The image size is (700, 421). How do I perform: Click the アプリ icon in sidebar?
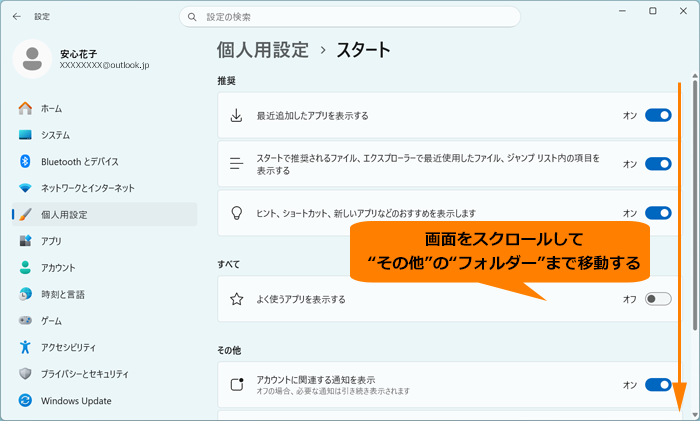click(25, 241)
